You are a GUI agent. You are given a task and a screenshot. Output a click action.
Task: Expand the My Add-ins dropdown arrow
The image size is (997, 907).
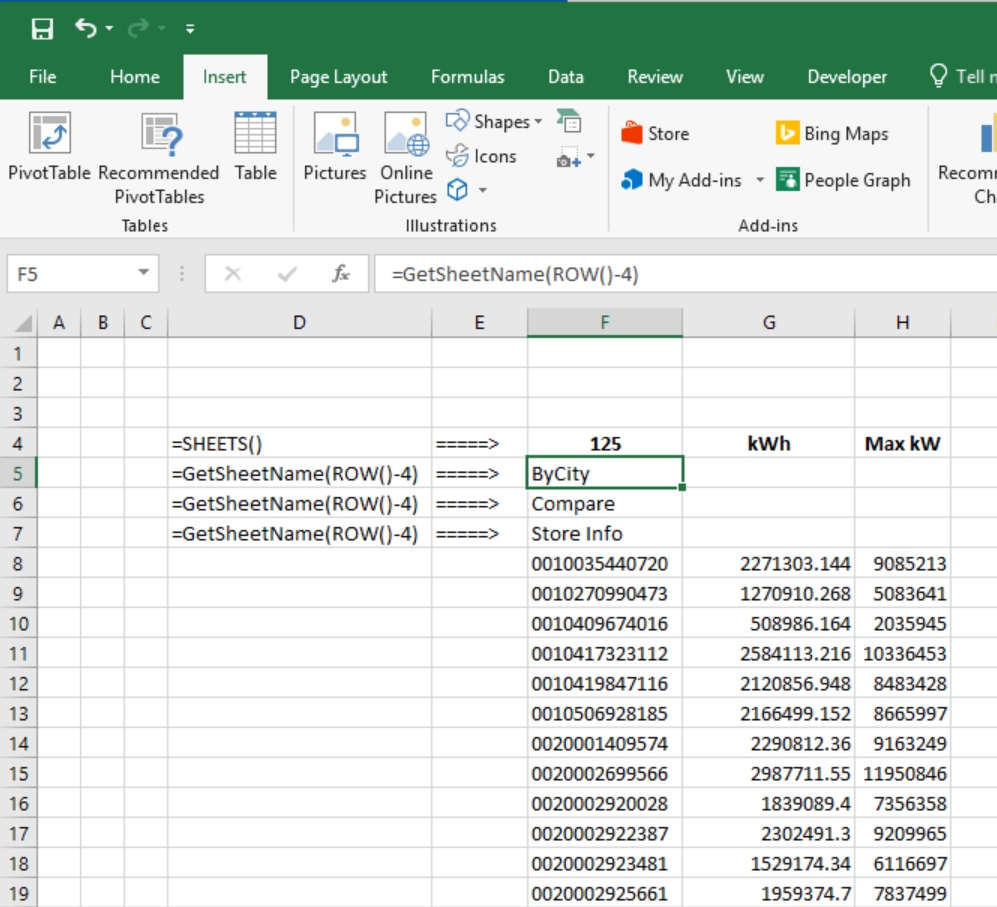coord(759,181)
